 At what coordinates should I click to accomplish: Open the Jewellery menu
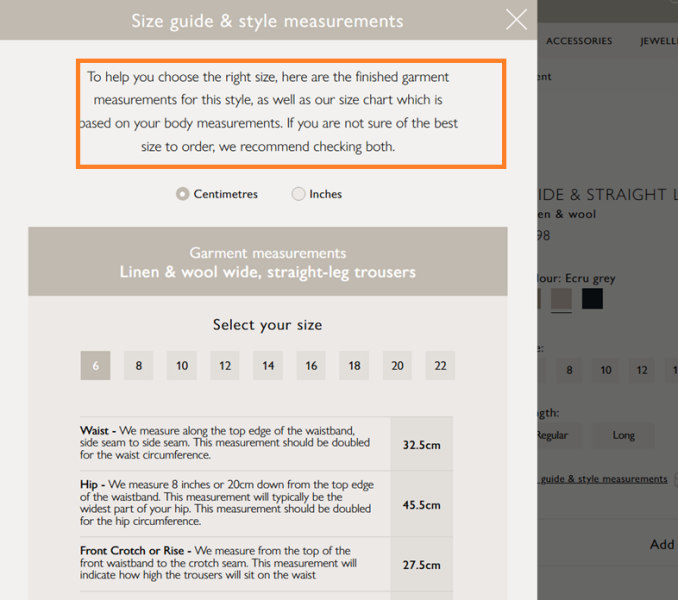click(x=659, y=41)
